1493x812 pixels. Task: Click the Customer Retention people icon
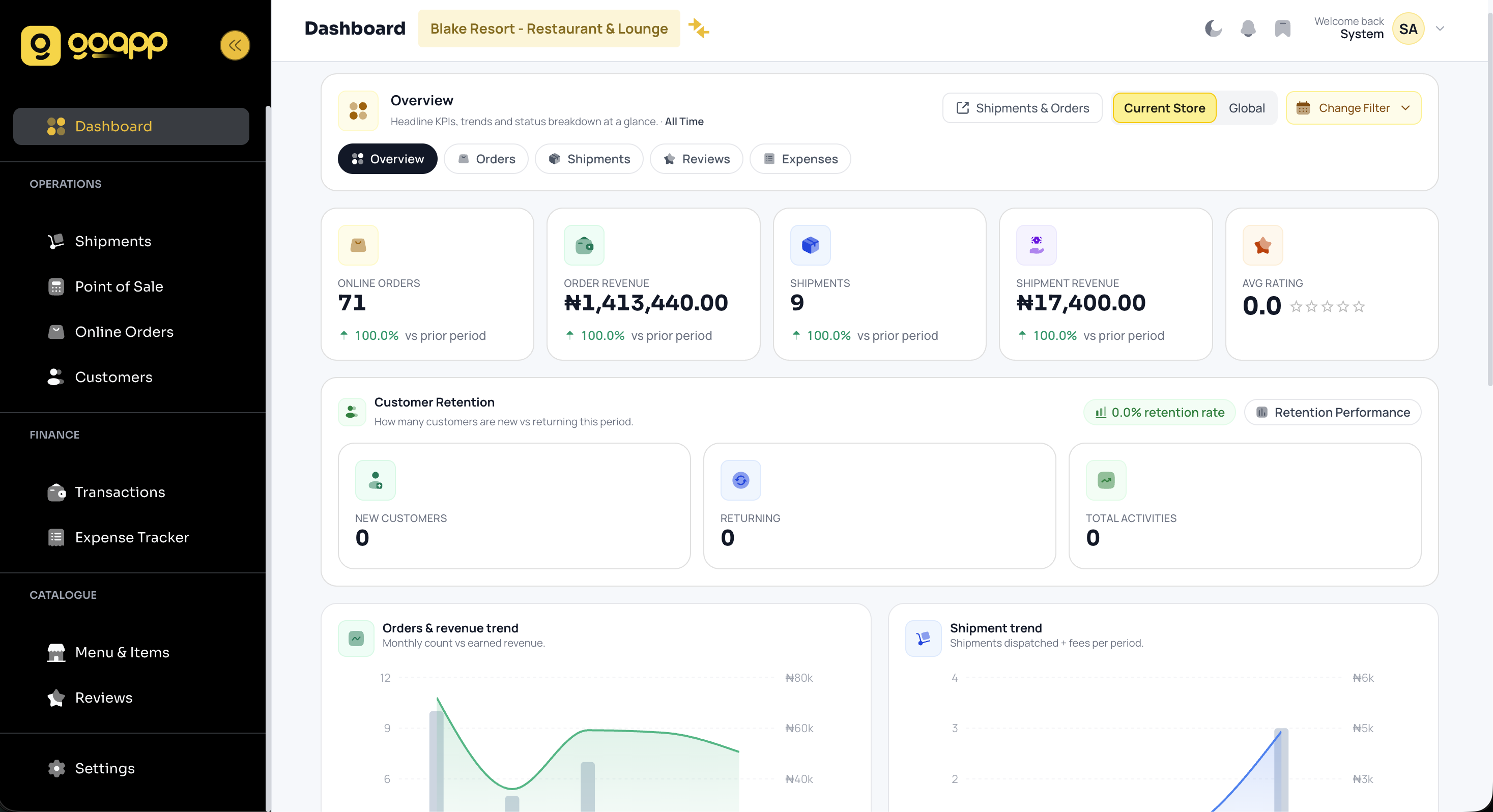pos(352,412)
